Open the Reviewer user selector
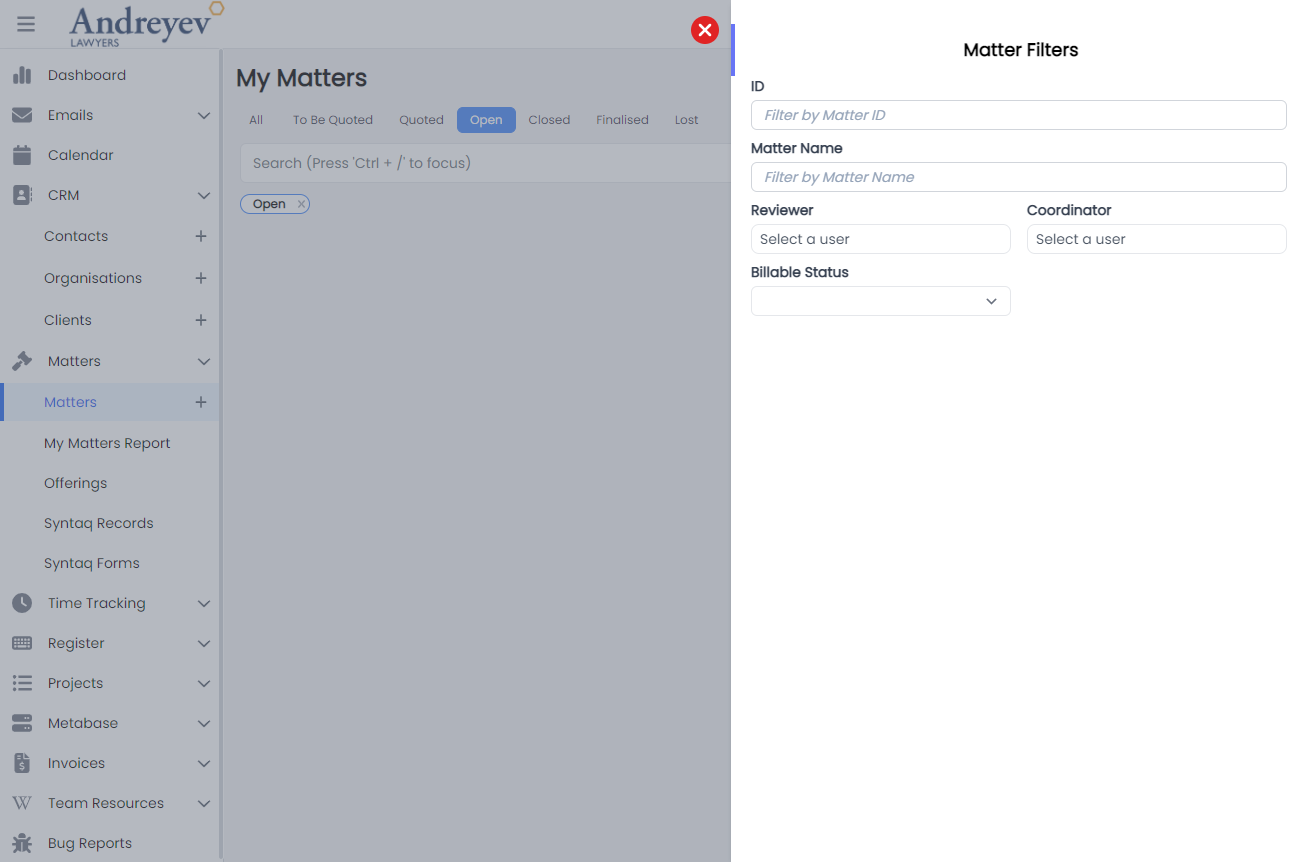This screenshot has width=1307, height=862. click(x=880, y=239)
